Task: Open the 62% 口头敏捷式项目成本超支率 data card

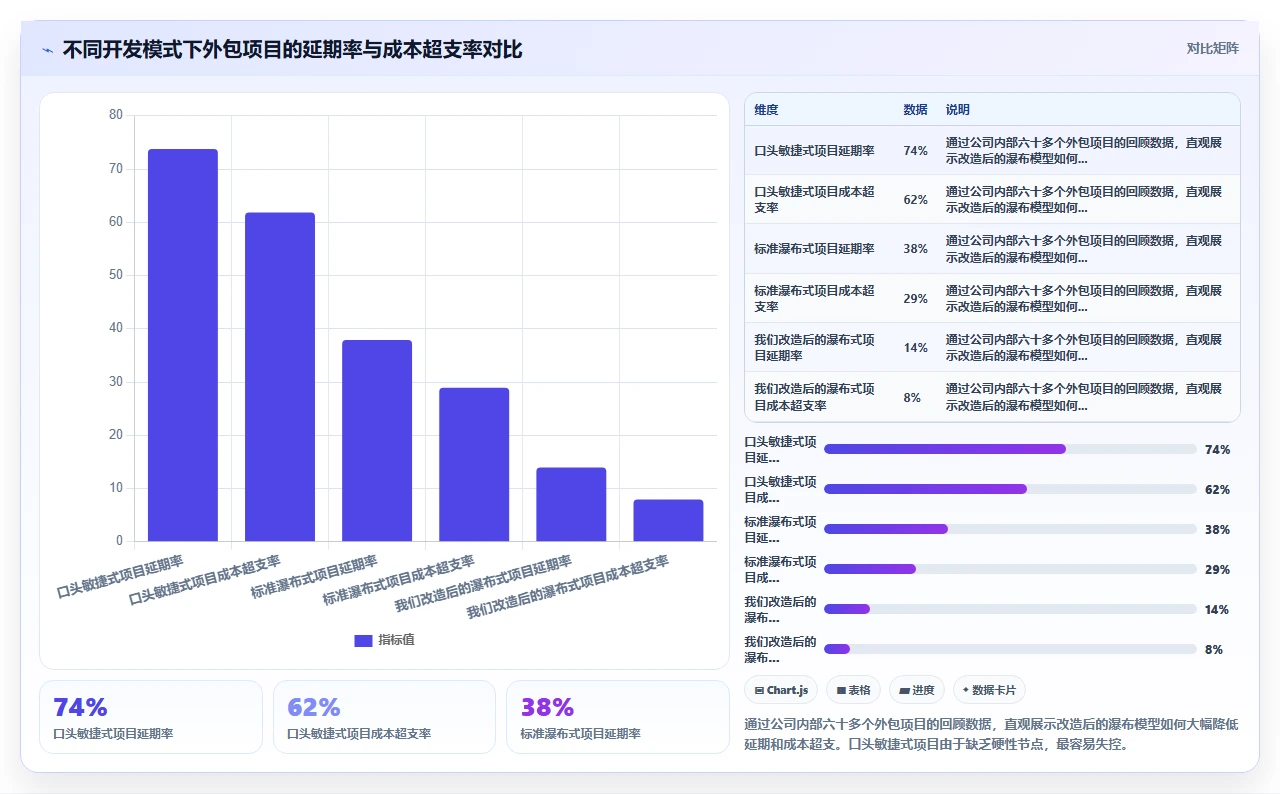Action: [x=384, y=717]
